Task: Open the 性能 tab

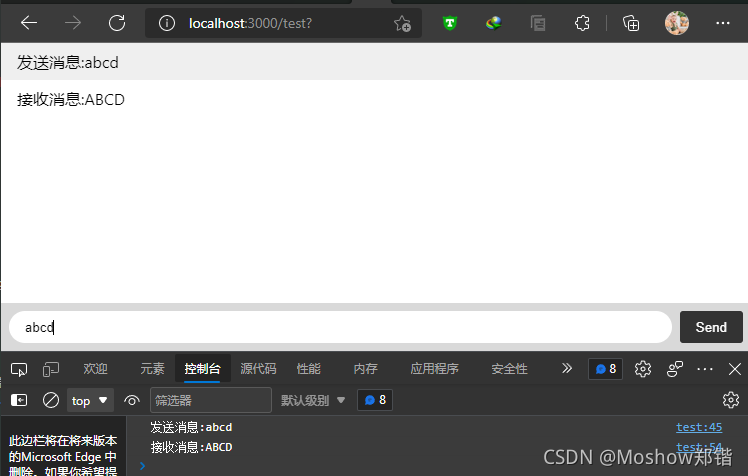Action: tap(309, 369)
